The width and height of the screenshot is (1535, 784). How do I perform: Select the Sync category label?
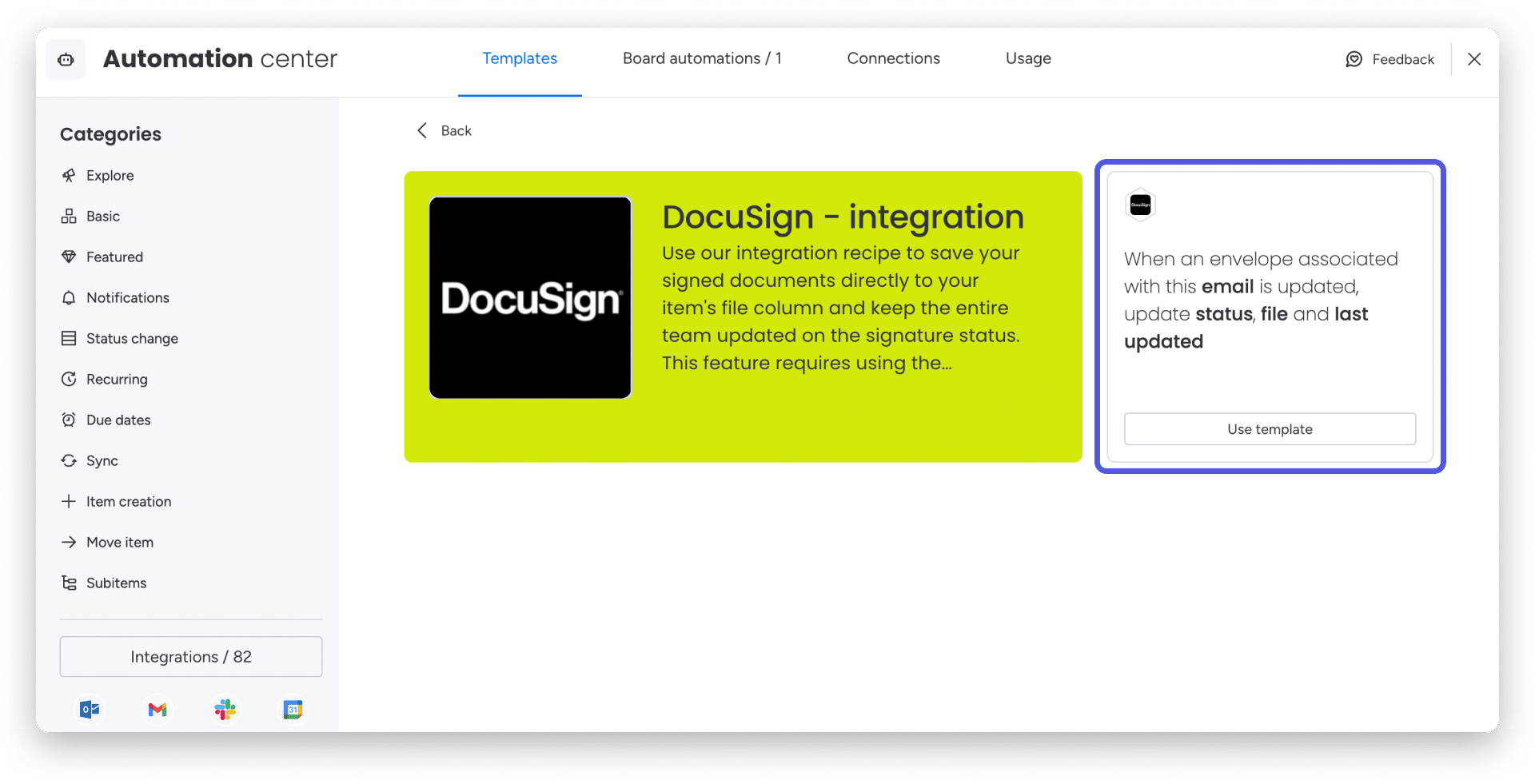tap(102, 460)
